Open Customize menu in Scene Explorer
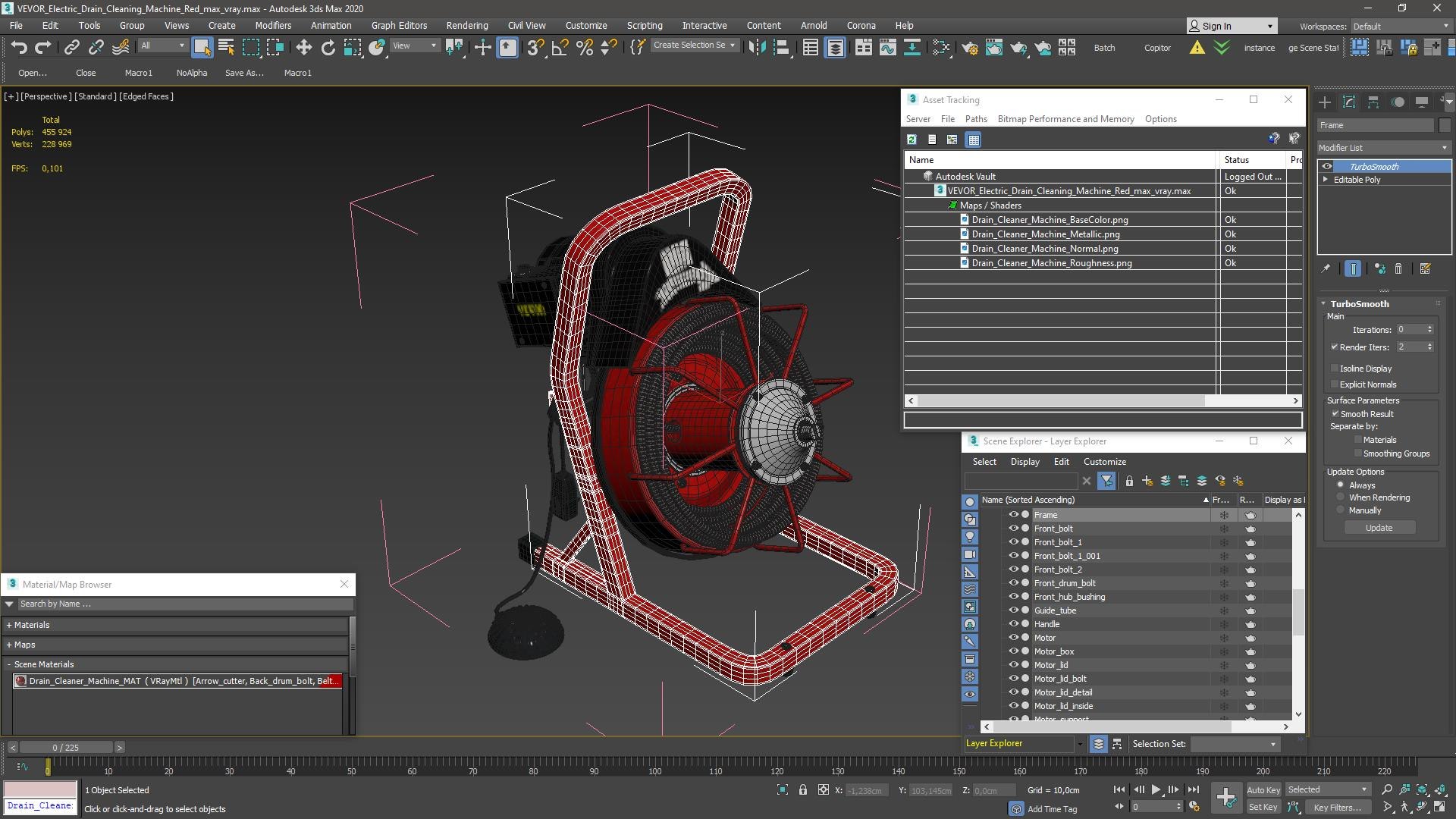This screenshot has height=819, width=1456. (x=1104, y=462)
